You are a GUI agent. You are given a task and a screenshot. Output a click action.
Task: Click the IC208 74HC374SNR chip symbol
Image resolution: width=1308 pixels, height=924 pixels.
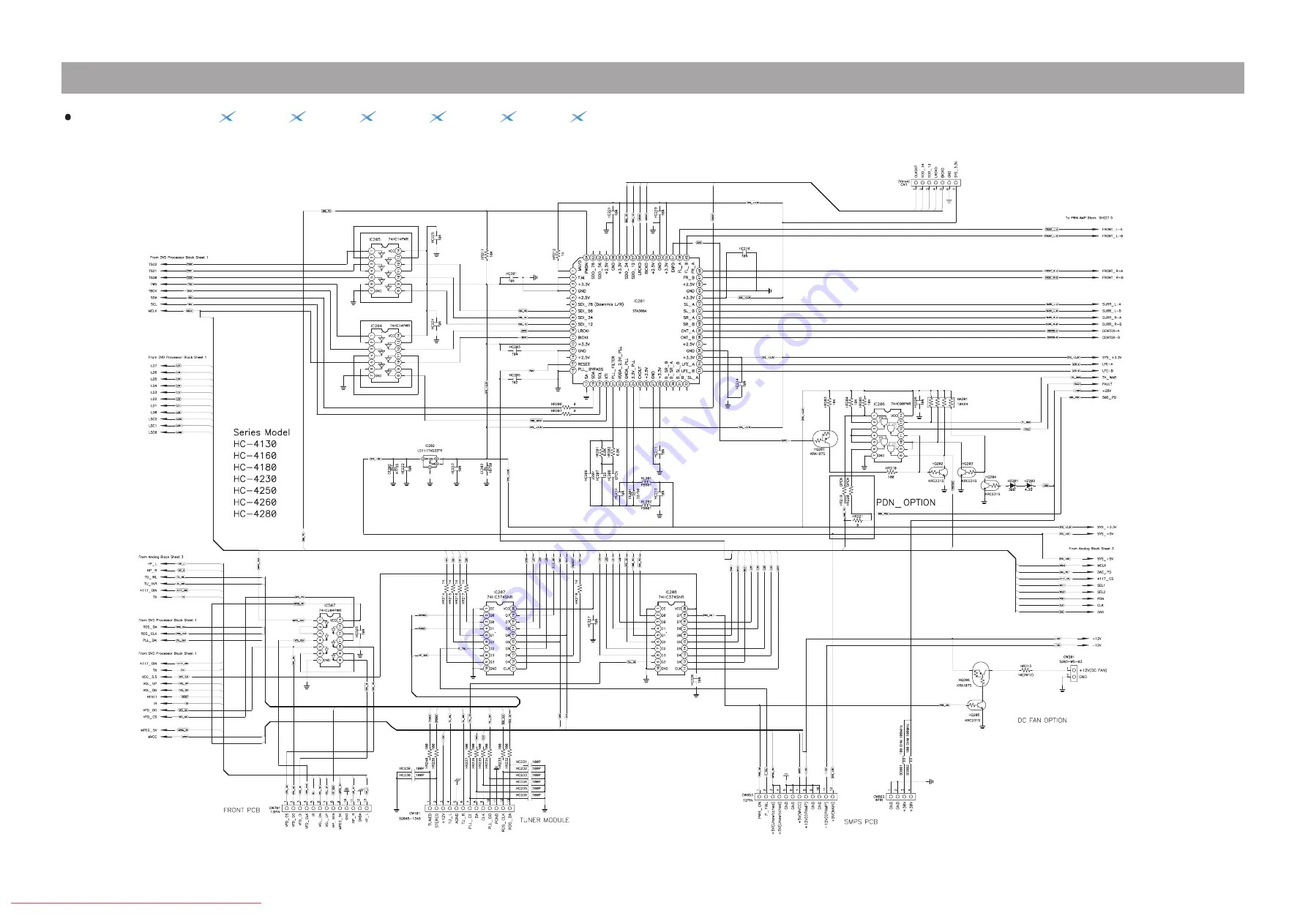(x=671, y=639)
